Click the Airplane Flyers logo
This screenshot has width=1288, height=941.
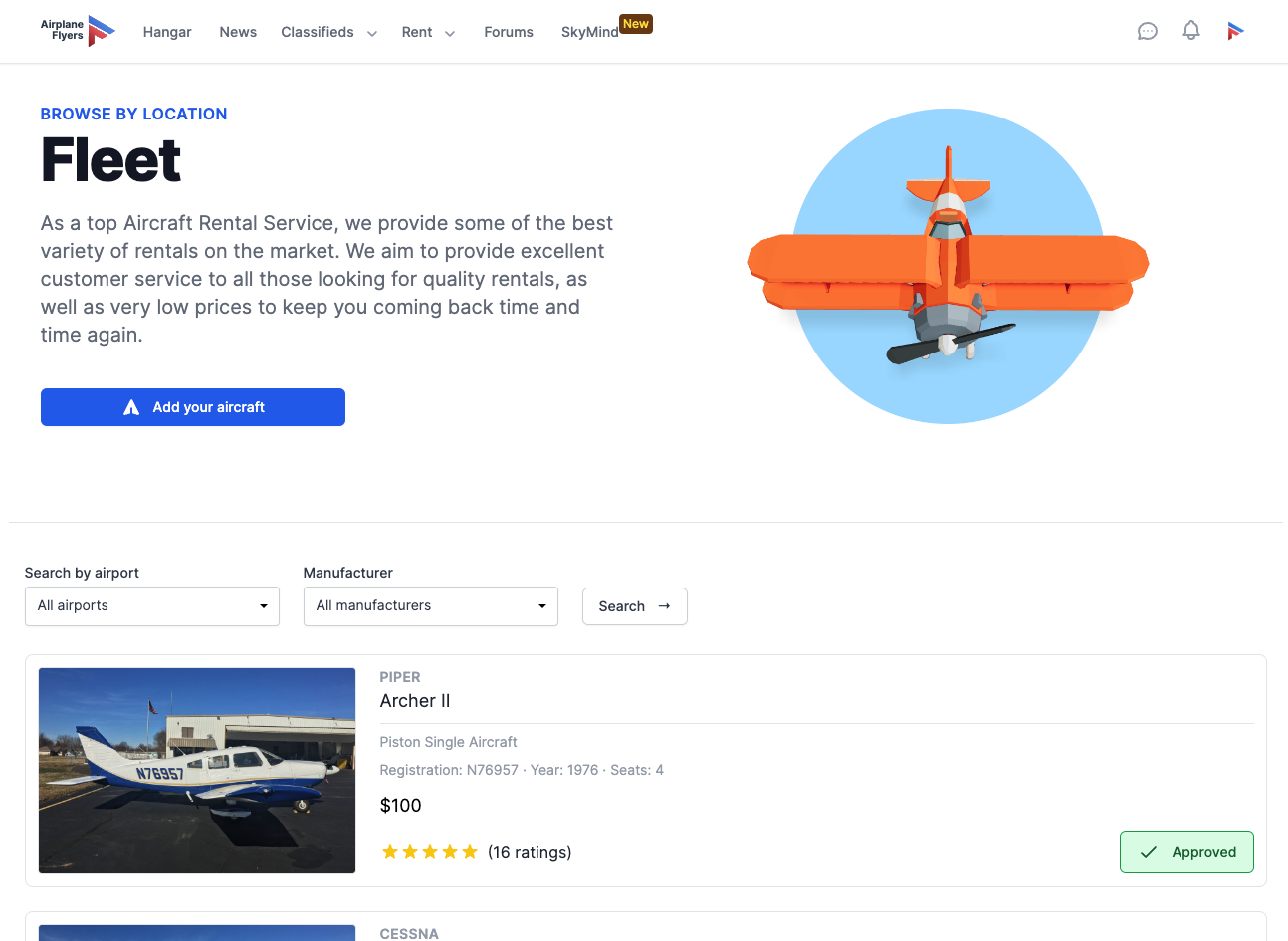(x=78, y=31)
